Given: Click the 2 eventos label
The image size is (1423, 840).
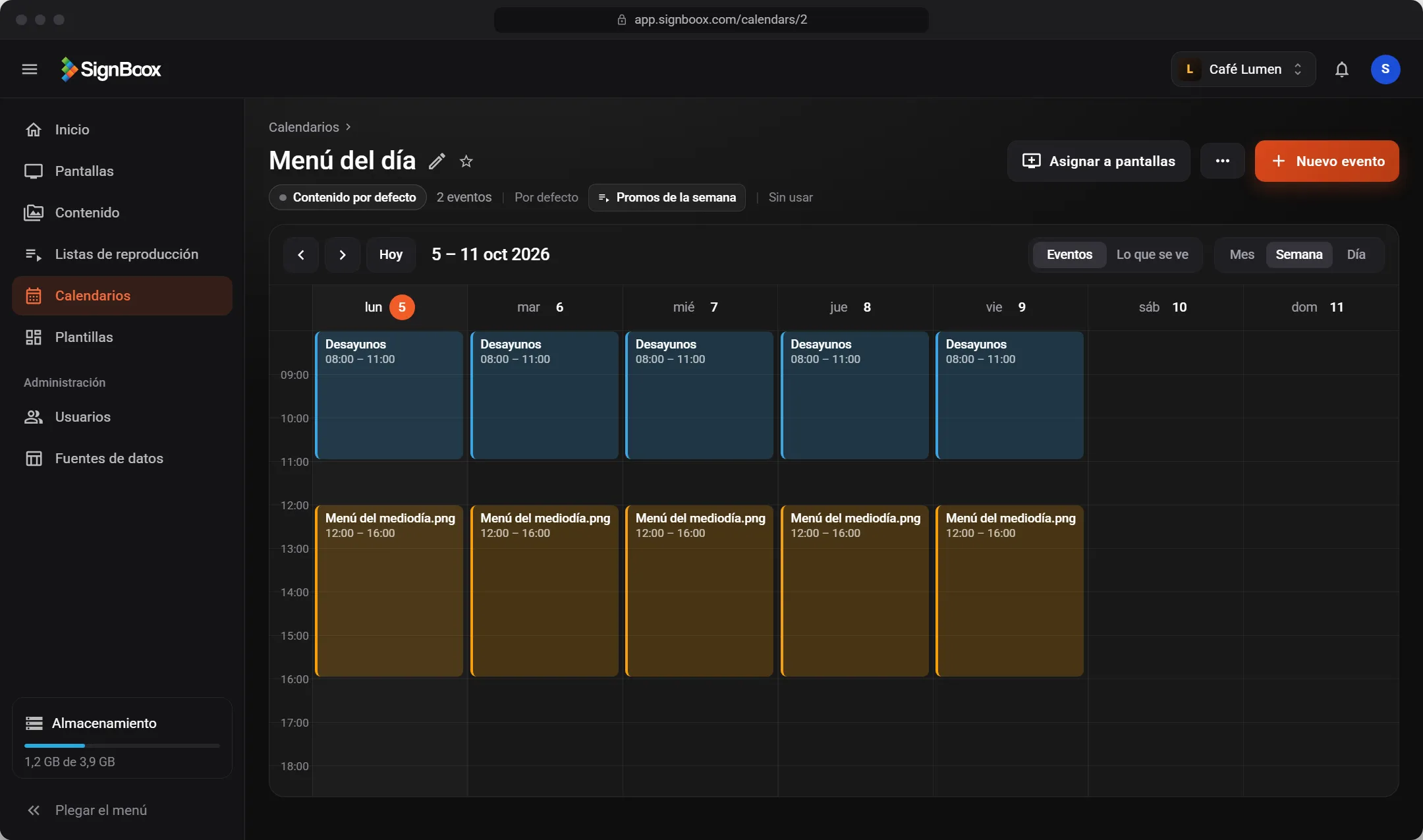Looking at the screenshot, I should [464, 198].
